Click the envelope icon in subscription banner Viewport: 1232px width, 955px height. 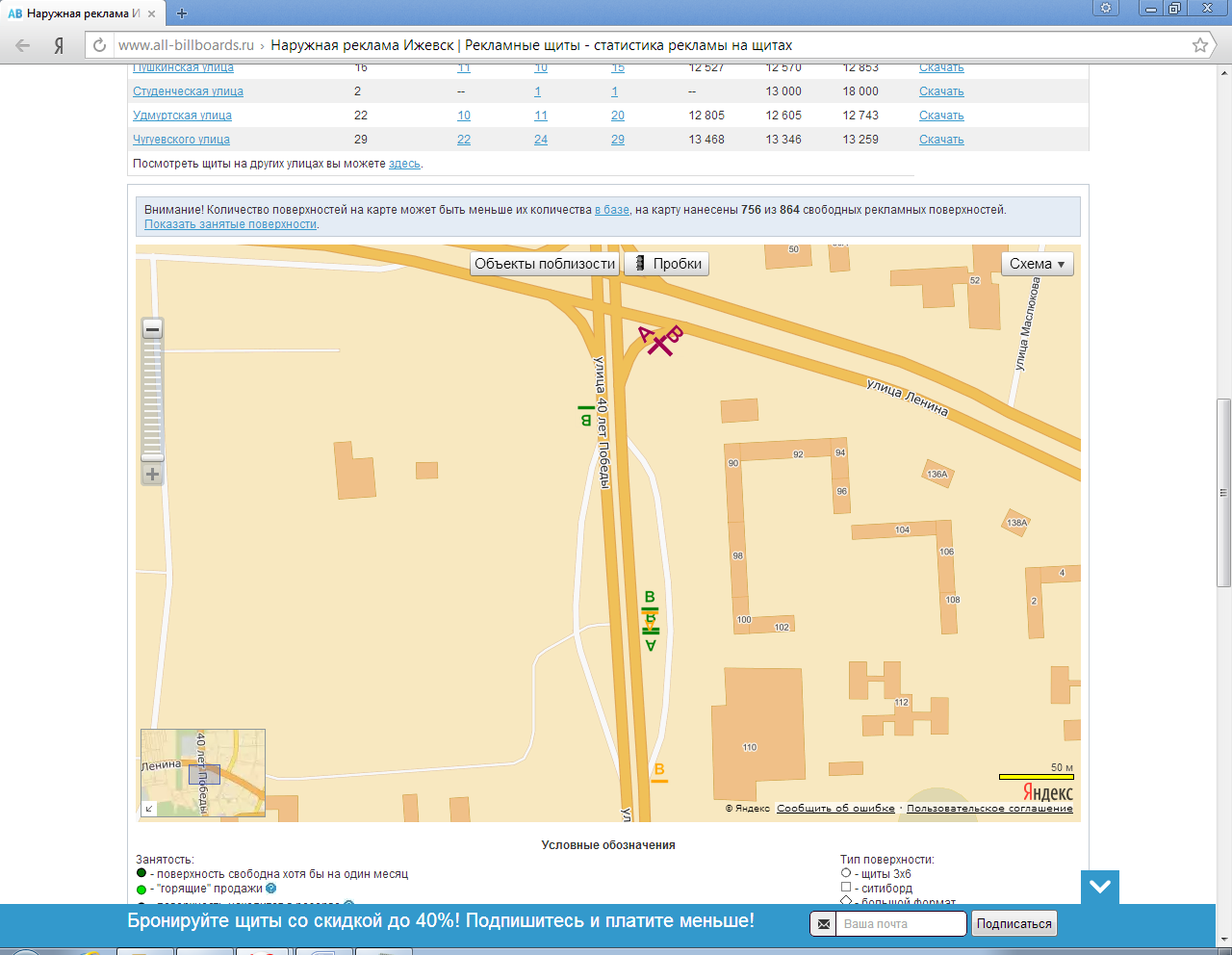[x=824, y=924]
